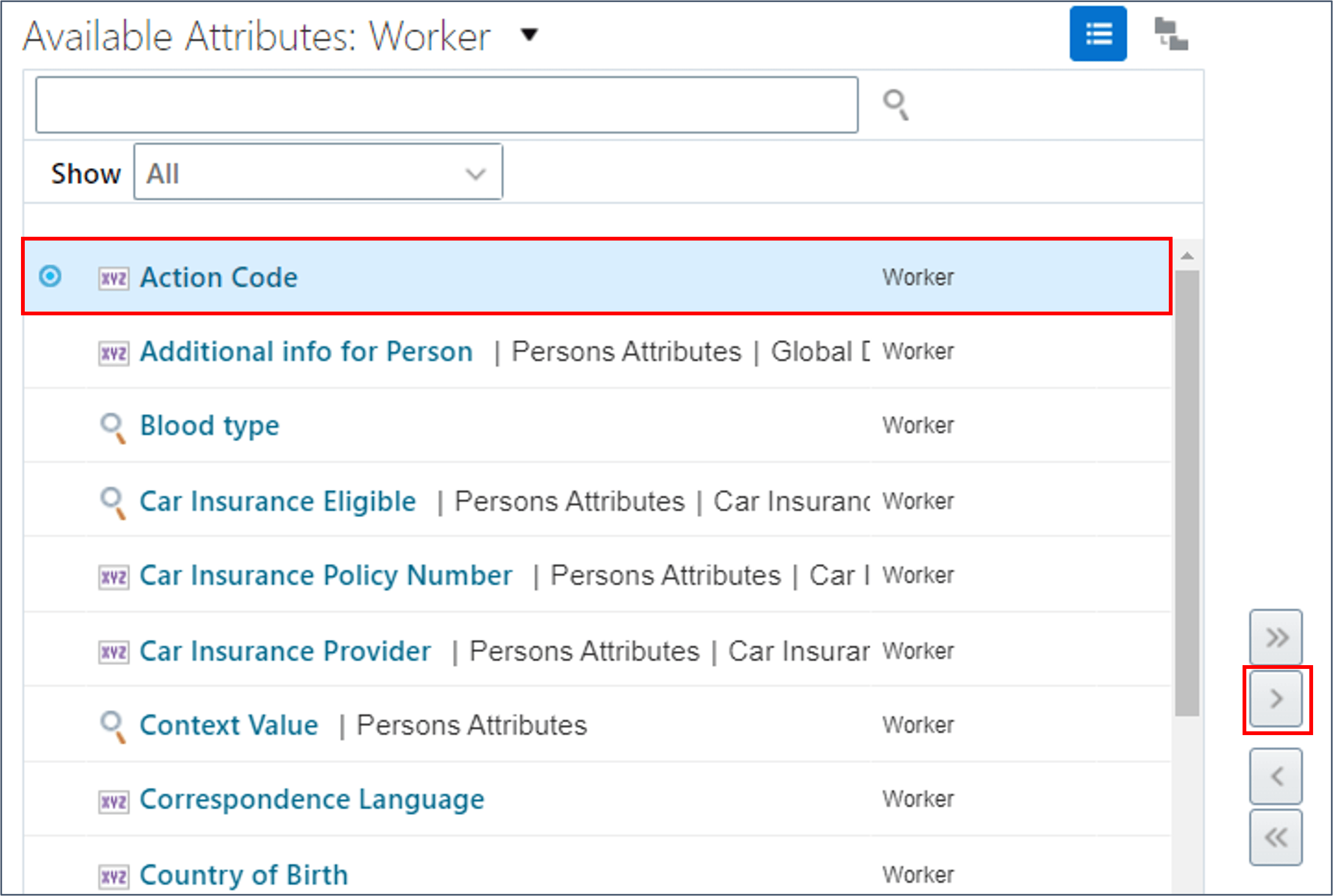The image size is (1333, 896).
Task: Click the move all right double-arrow
Action: click(x=1275, y=637)
